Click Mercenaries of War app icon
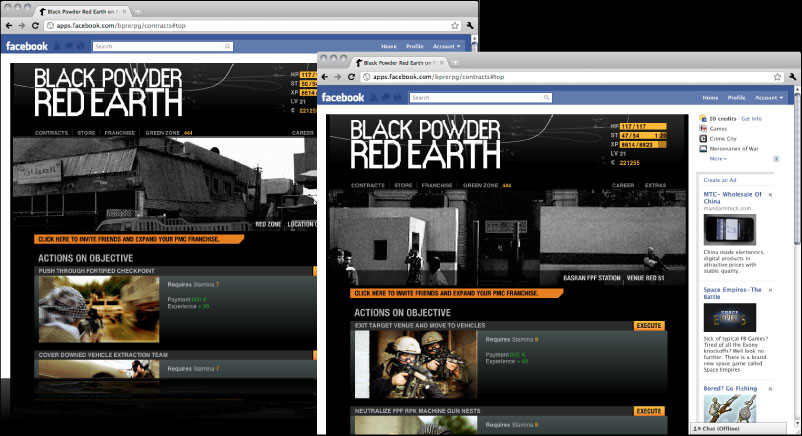This screenshot has height=436, width=802. pyautogui.click(x=703, y=149)
